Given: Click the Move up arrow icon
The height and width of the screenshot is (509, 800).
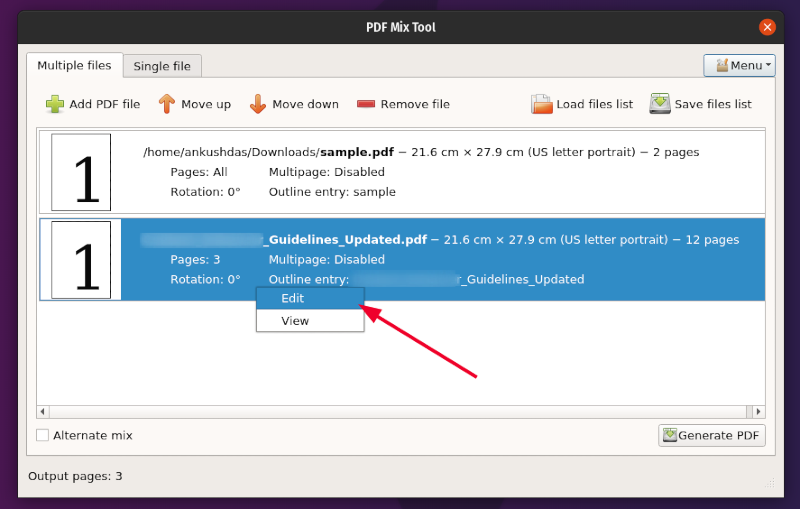Looking at the screenshot, I should pyautogui.click(x=167, y=104).
